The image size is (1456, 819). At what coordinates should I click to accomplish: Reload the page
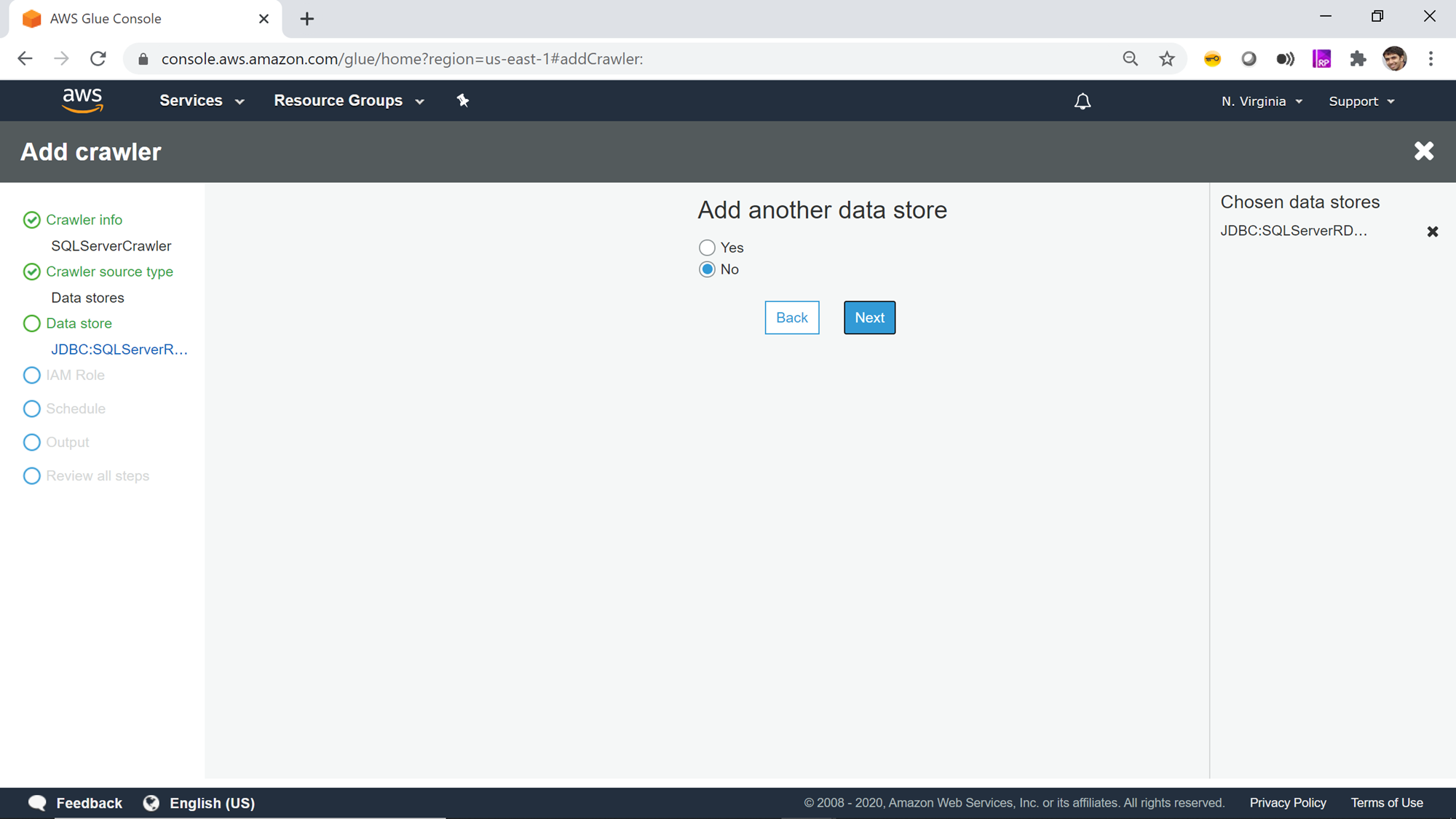tap(98, 59)
